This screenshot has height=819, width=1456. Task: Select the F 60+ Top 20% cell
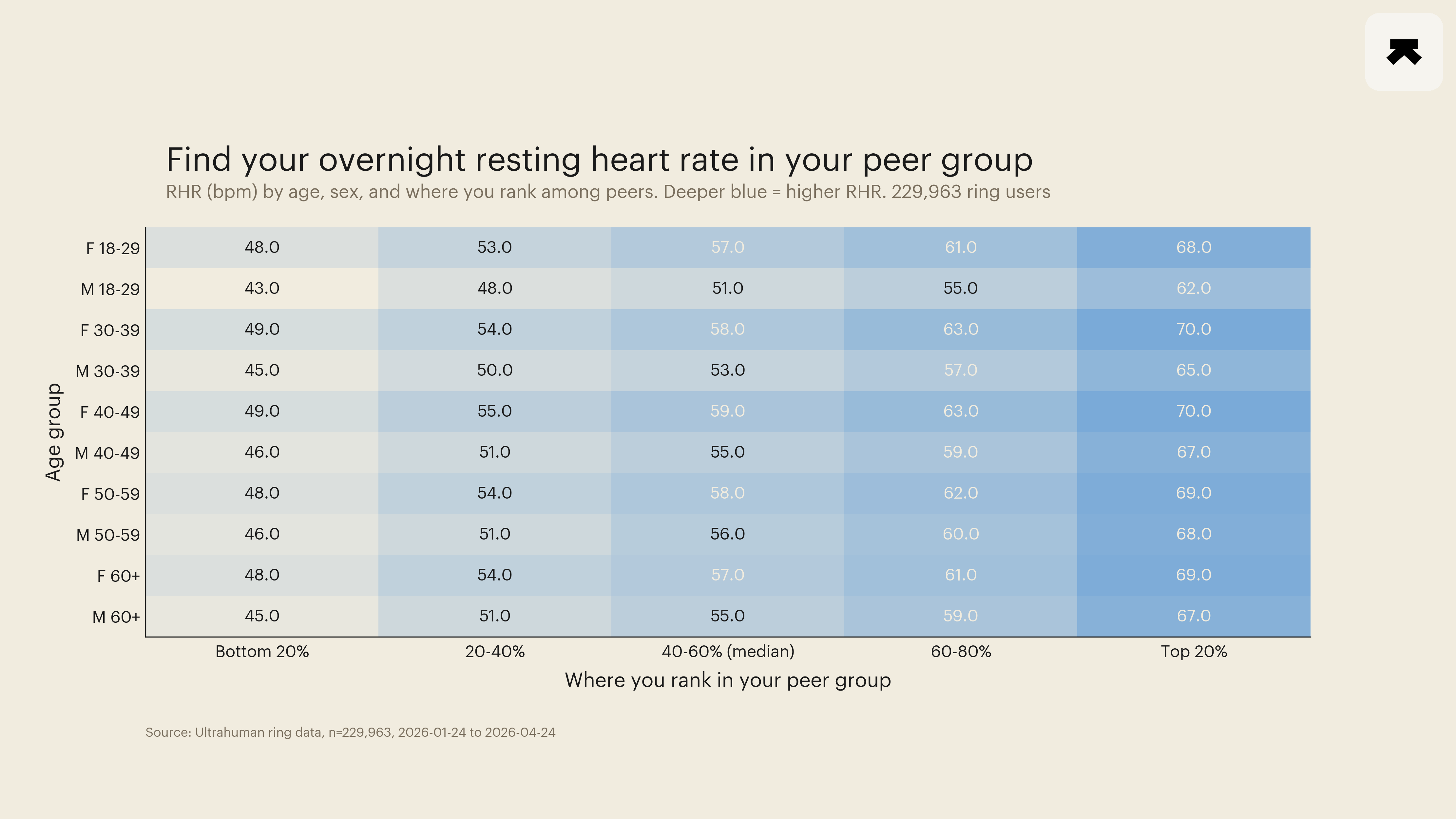point(1194,575)
